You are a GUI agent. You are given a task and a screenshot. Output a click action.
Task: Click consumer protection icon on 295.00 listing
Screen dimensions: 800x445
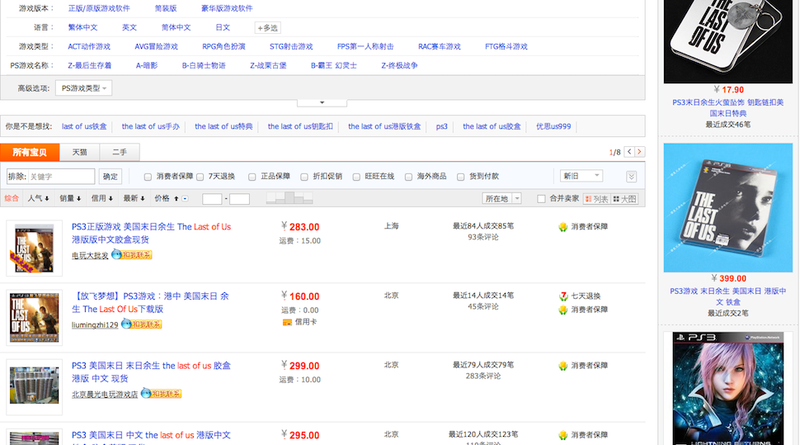click(x=563, y=435)
